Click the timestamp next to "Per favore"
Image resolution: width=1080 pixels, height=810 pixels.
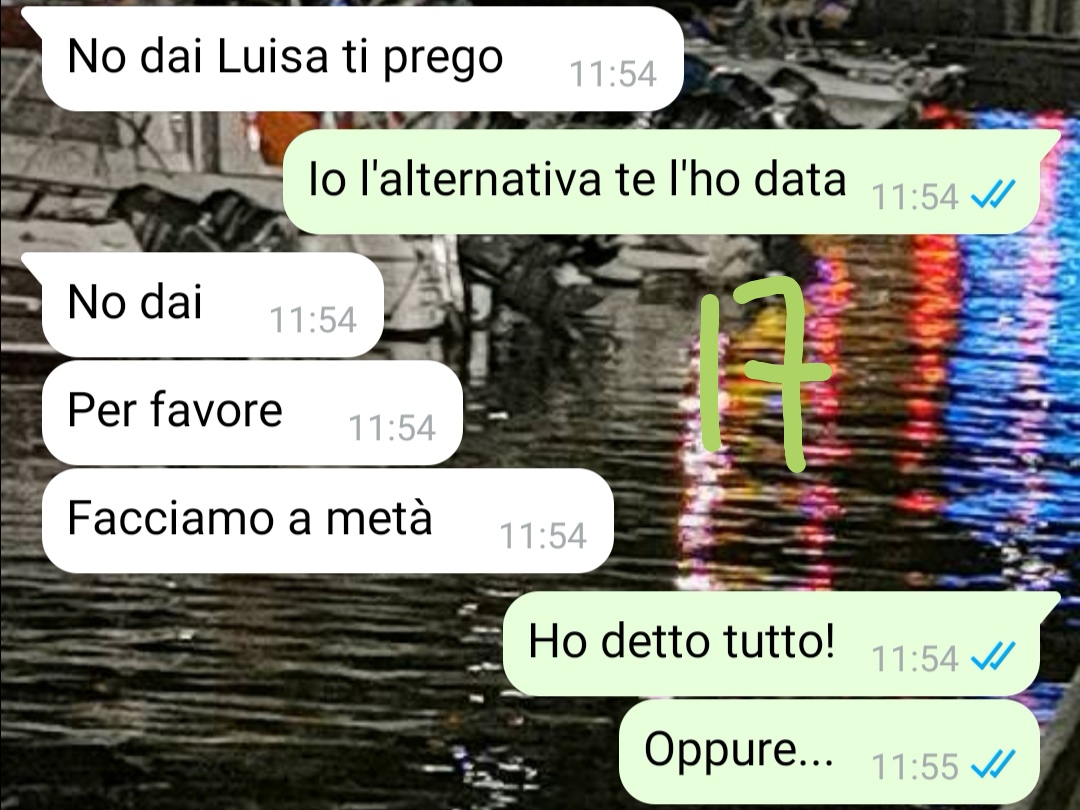tap(392, 428)
